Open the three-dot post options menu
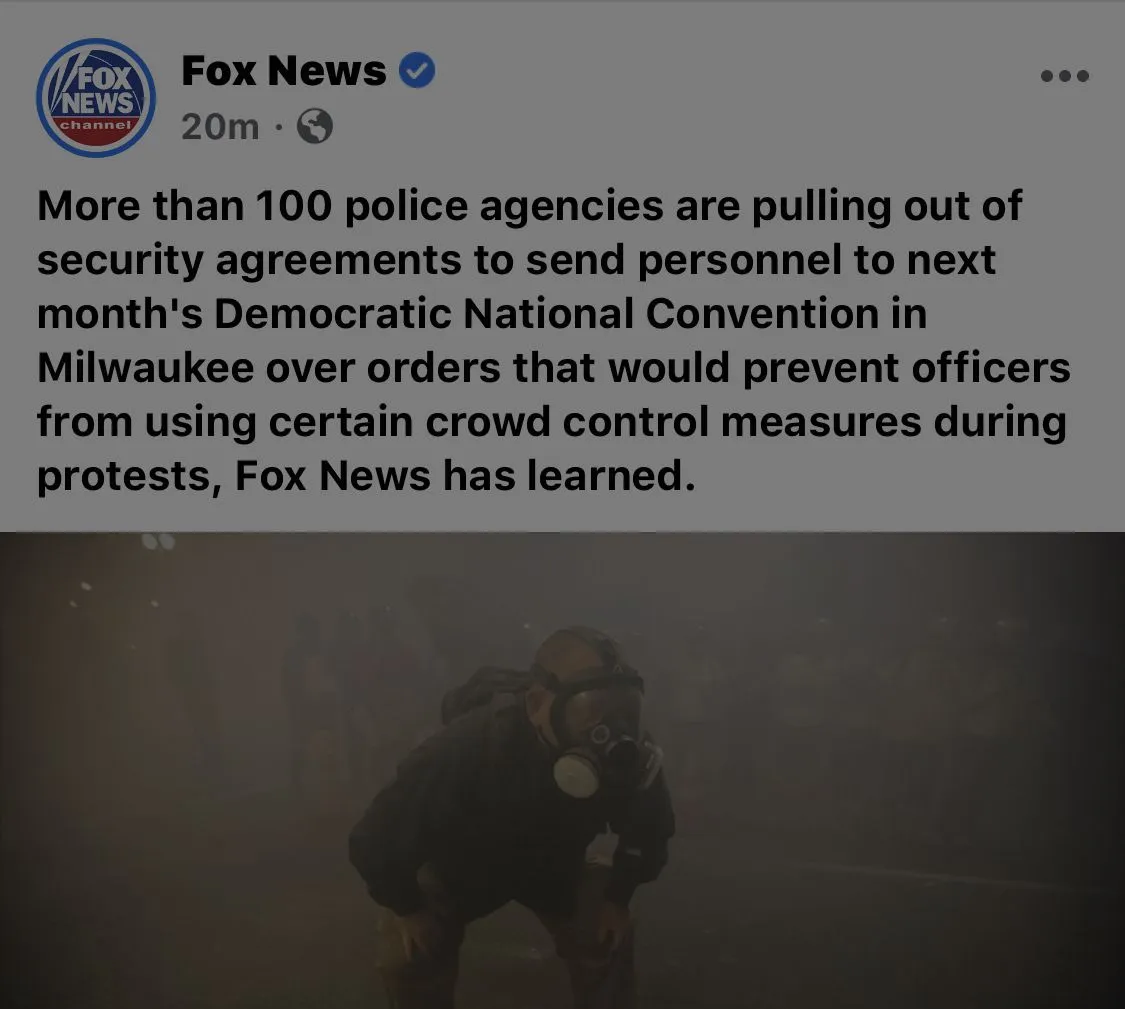The height and width of the screenshot is (1009, 1125). pyautogui.click(x=1065, y=75)
